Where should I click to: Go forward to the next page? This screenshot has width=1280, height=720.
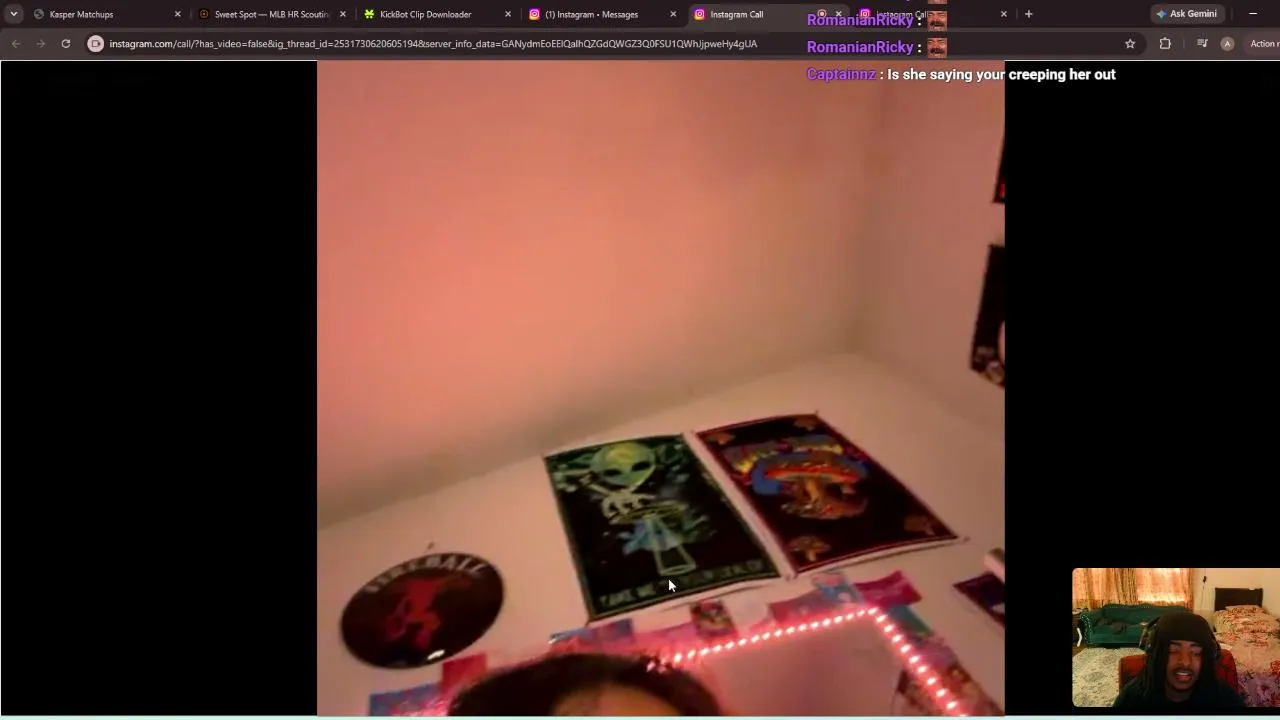(x=41, y=44)
